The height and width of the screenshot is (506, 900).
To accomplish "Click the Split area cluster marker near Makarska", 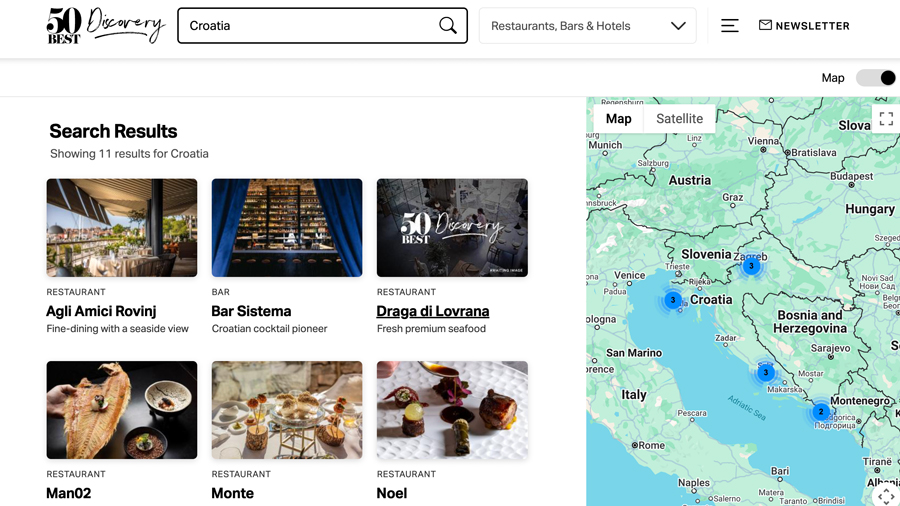I will click(x=765, y=373).
